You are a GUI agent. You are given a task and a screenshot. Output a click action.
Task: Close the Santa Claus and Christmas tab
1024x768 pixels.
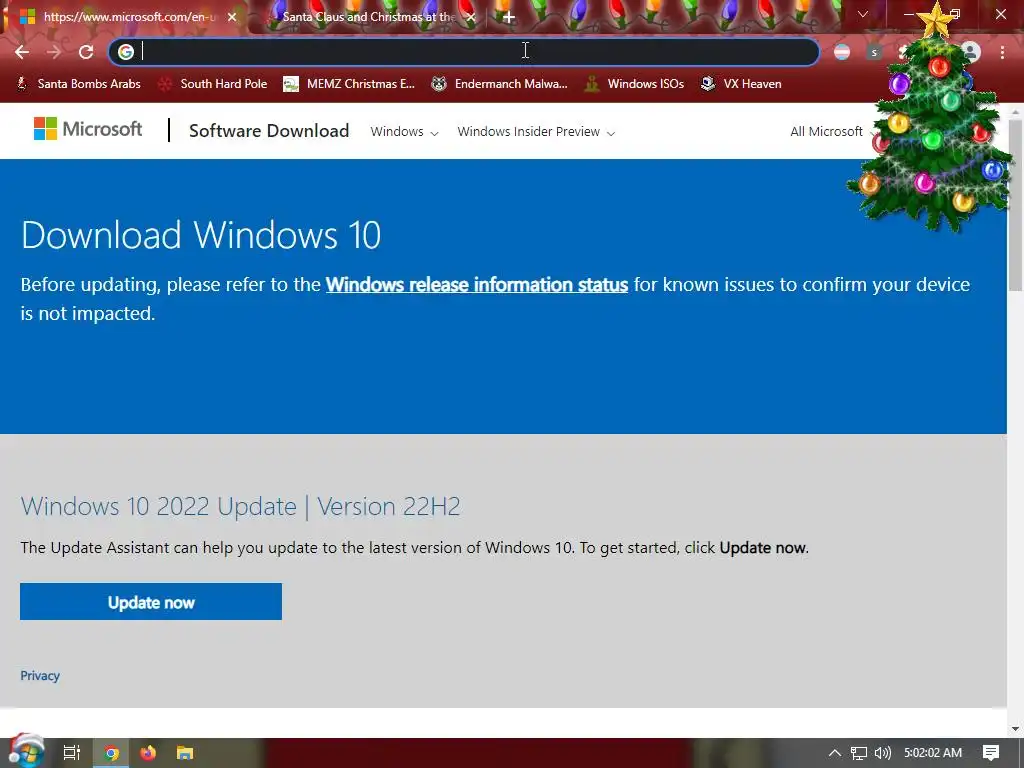471,17
